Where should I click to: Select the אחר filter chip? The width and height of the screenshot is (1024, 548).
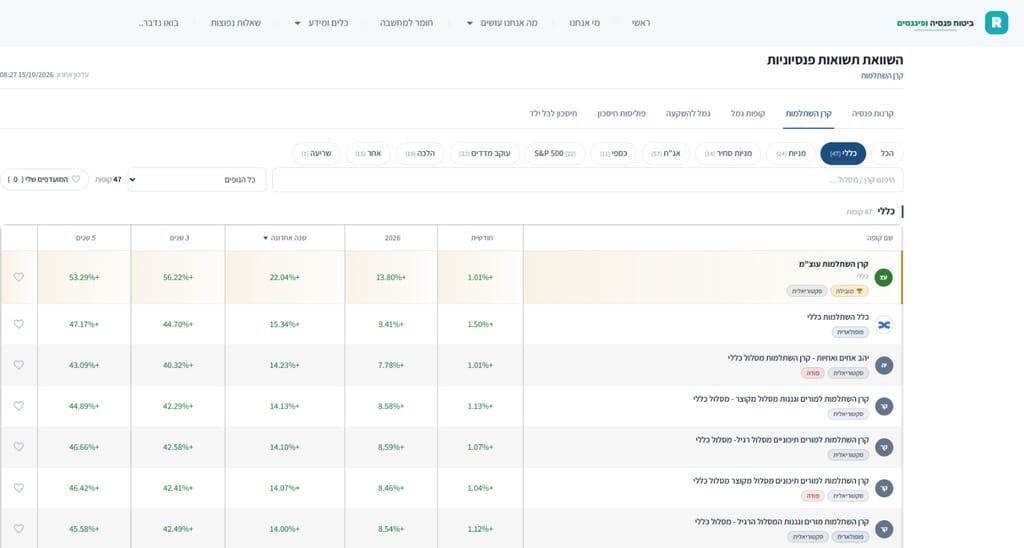click(368, 153)
